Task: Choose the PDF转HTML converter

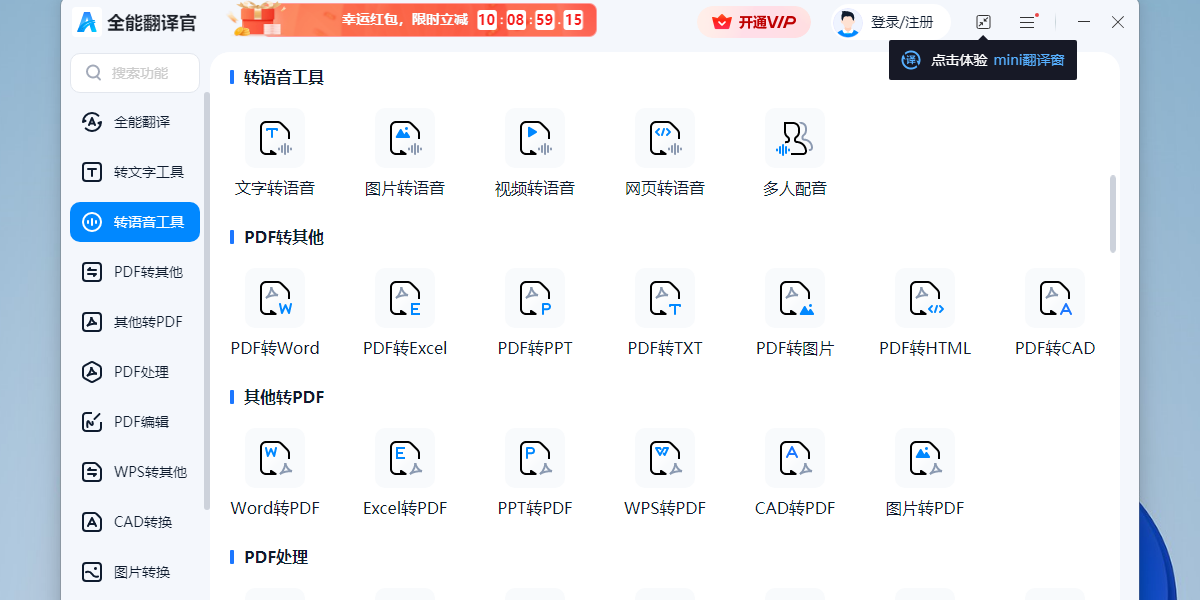Action: [x=925, y=313]
